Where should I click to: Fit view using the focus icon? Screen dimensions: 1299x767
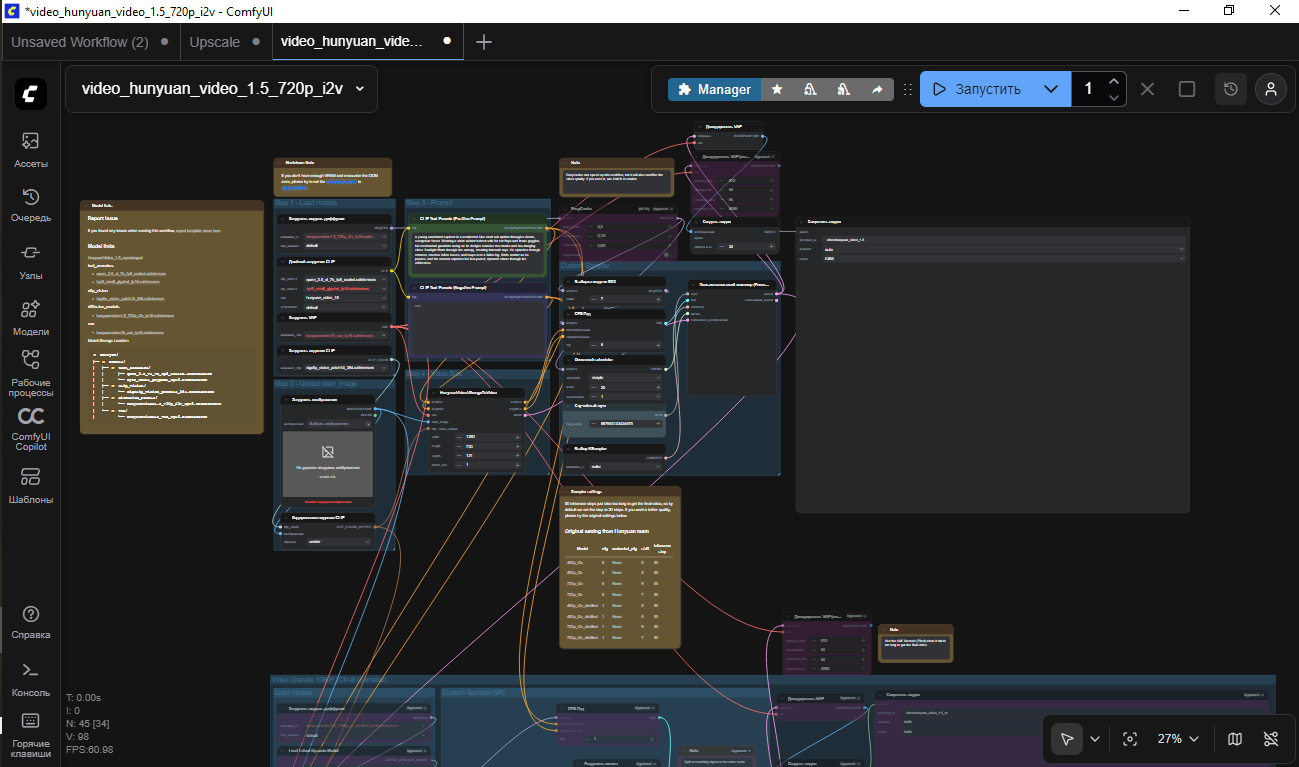click(1130, 739)
